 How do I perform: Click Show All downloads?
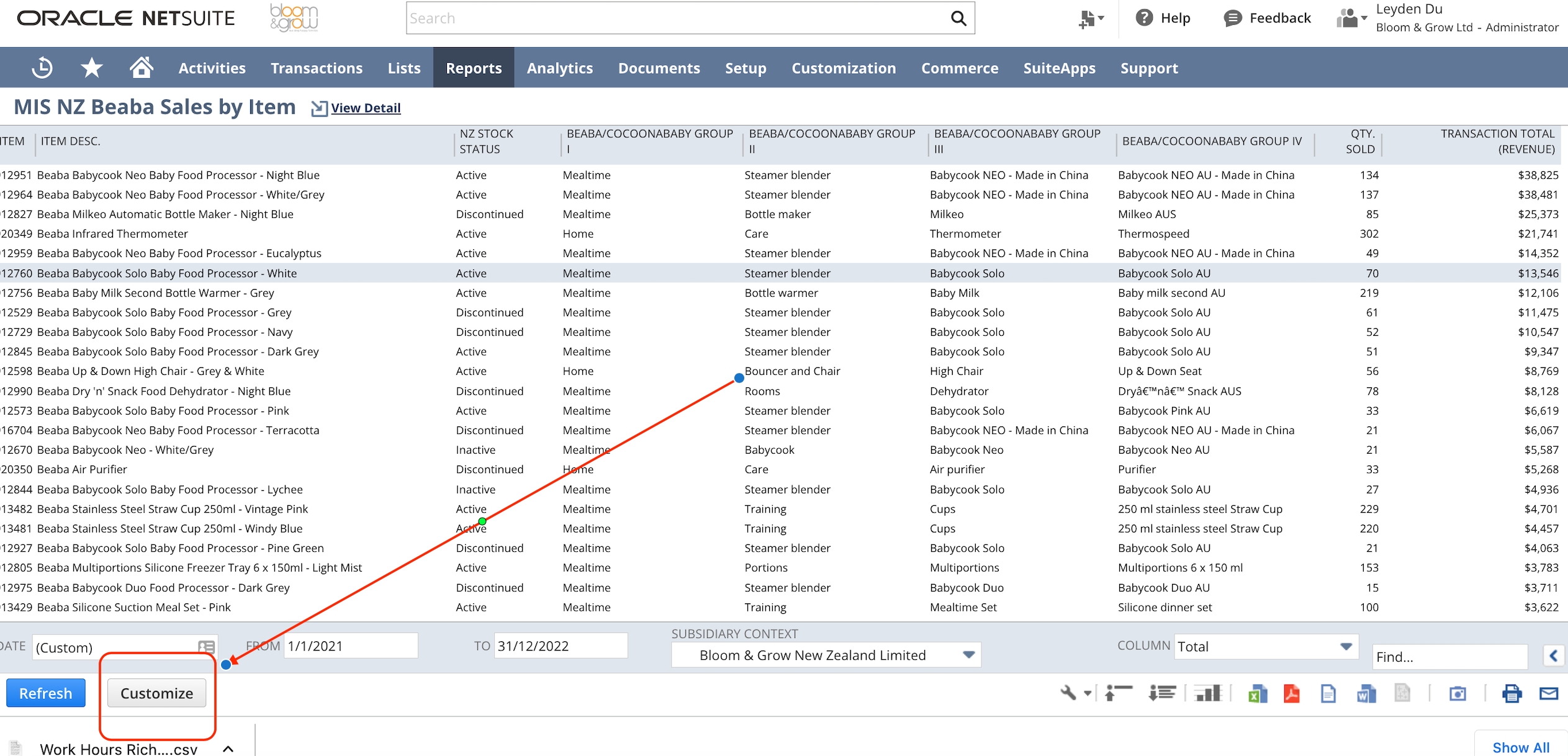click(x=1521, y=747)
